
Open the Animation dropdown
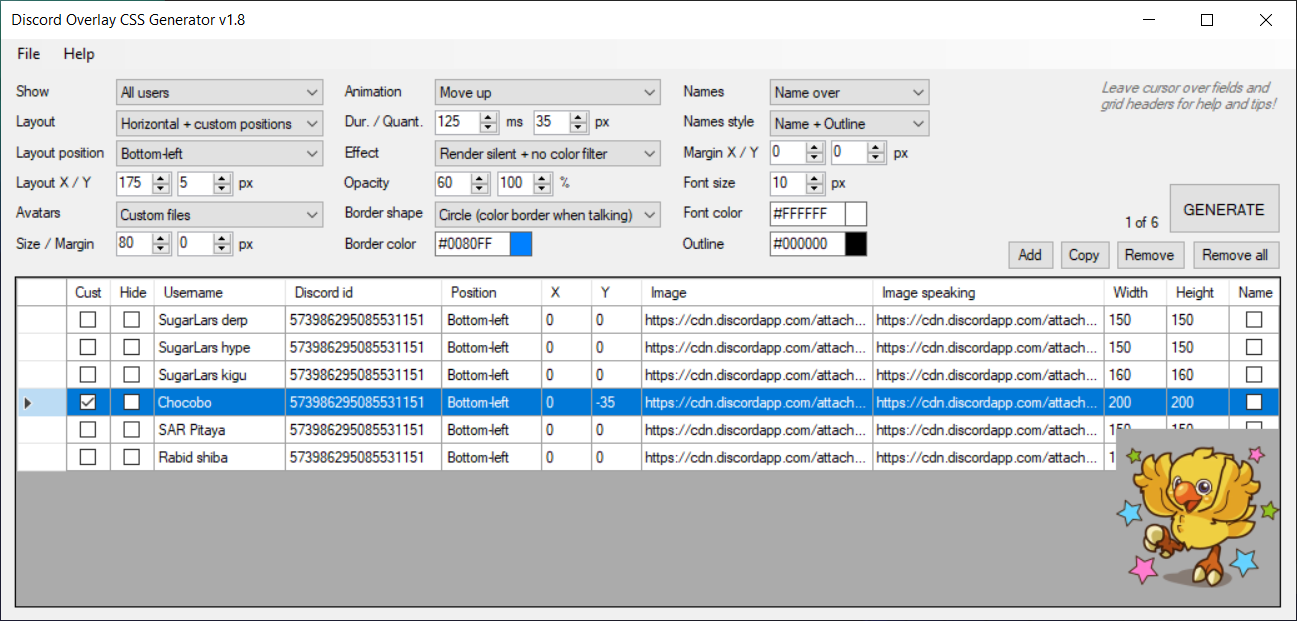pyautogui.click(x=548, y=93)
